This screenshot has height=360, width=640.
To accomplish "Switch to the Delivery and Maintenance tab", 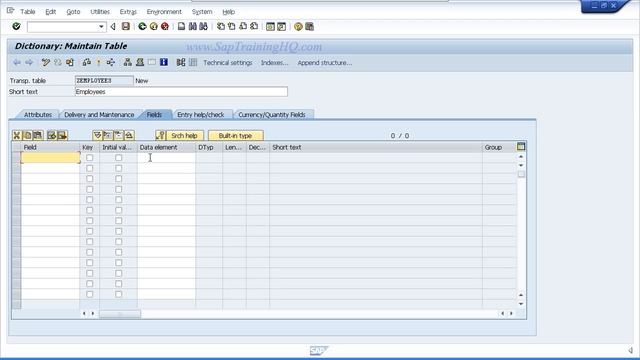I will (99, 115).
